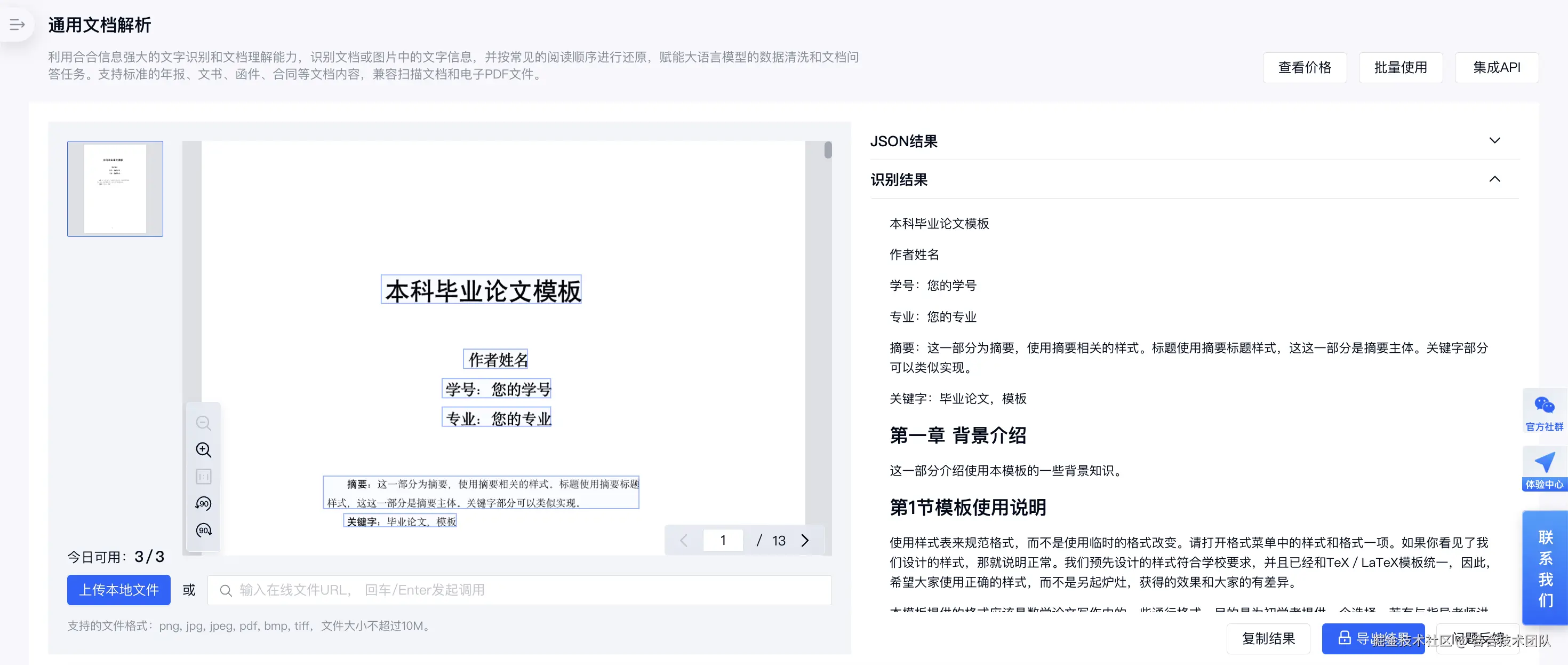
Task: Click the zoom in magnifier icon
Action: pos(203,450)
